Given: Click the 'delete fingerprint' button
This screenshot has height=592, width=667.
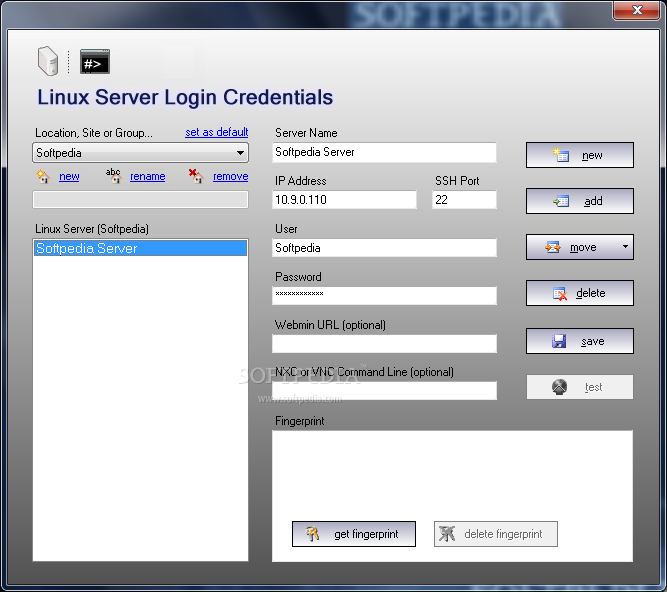Looking at the screenshot, I should (496, 534).
